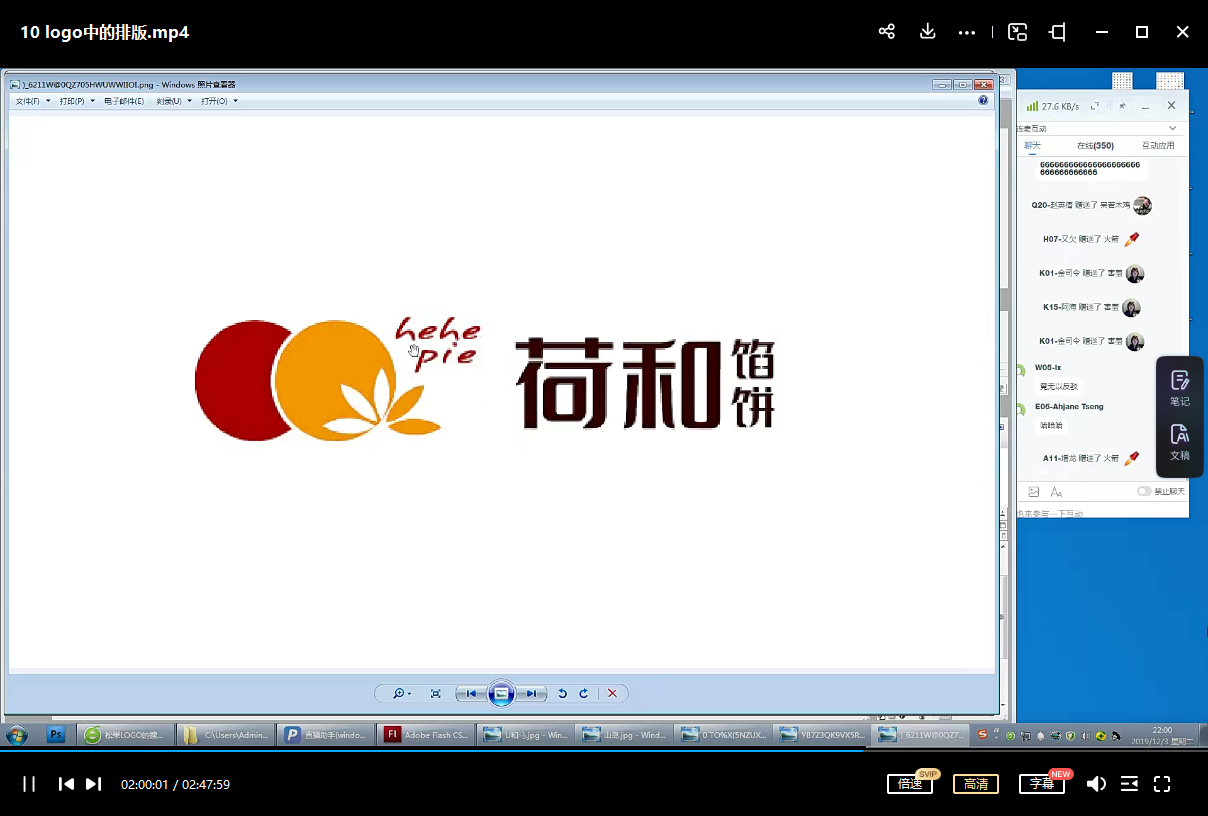Screen dimensions: 1208x816
Task: Open the 打印(P) menu in Photo Viewer
Action: [x=77, y=101]
